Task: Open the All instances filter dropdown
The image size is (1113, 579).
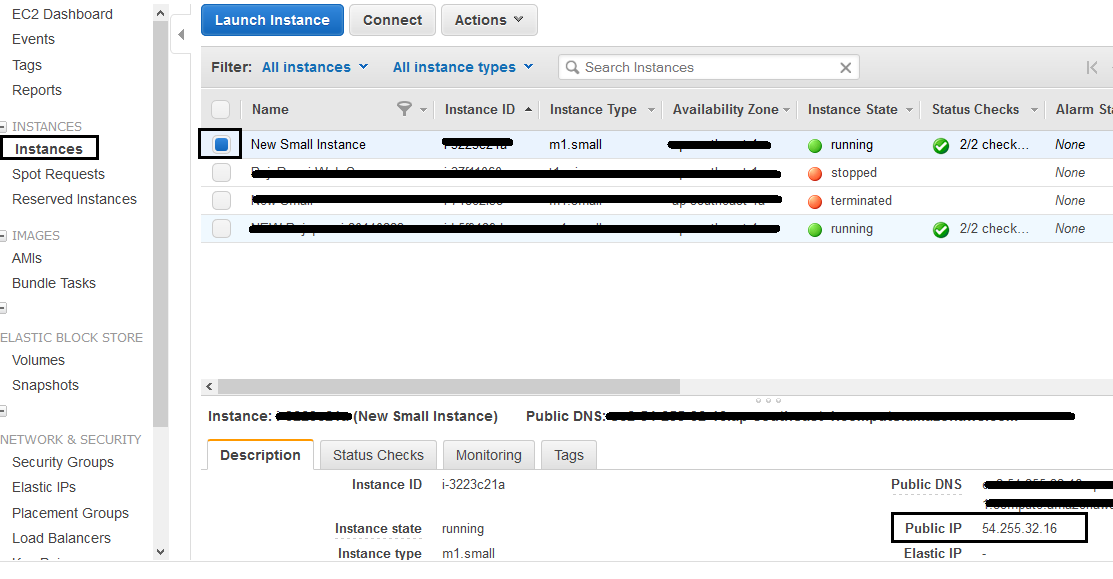Action: pos(314,66)
